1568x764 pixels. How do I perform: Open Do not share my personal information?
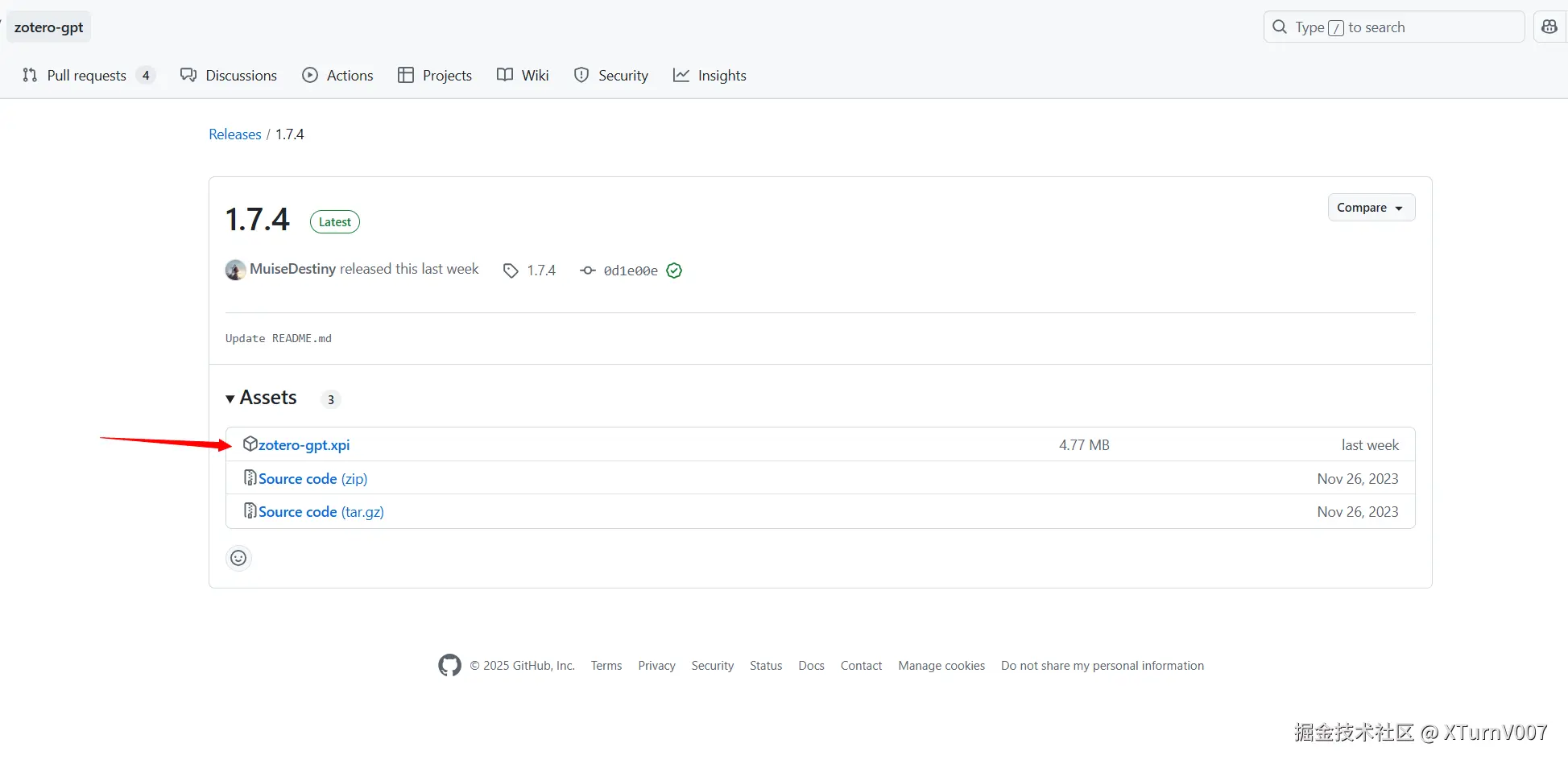tap(1103, 666)
